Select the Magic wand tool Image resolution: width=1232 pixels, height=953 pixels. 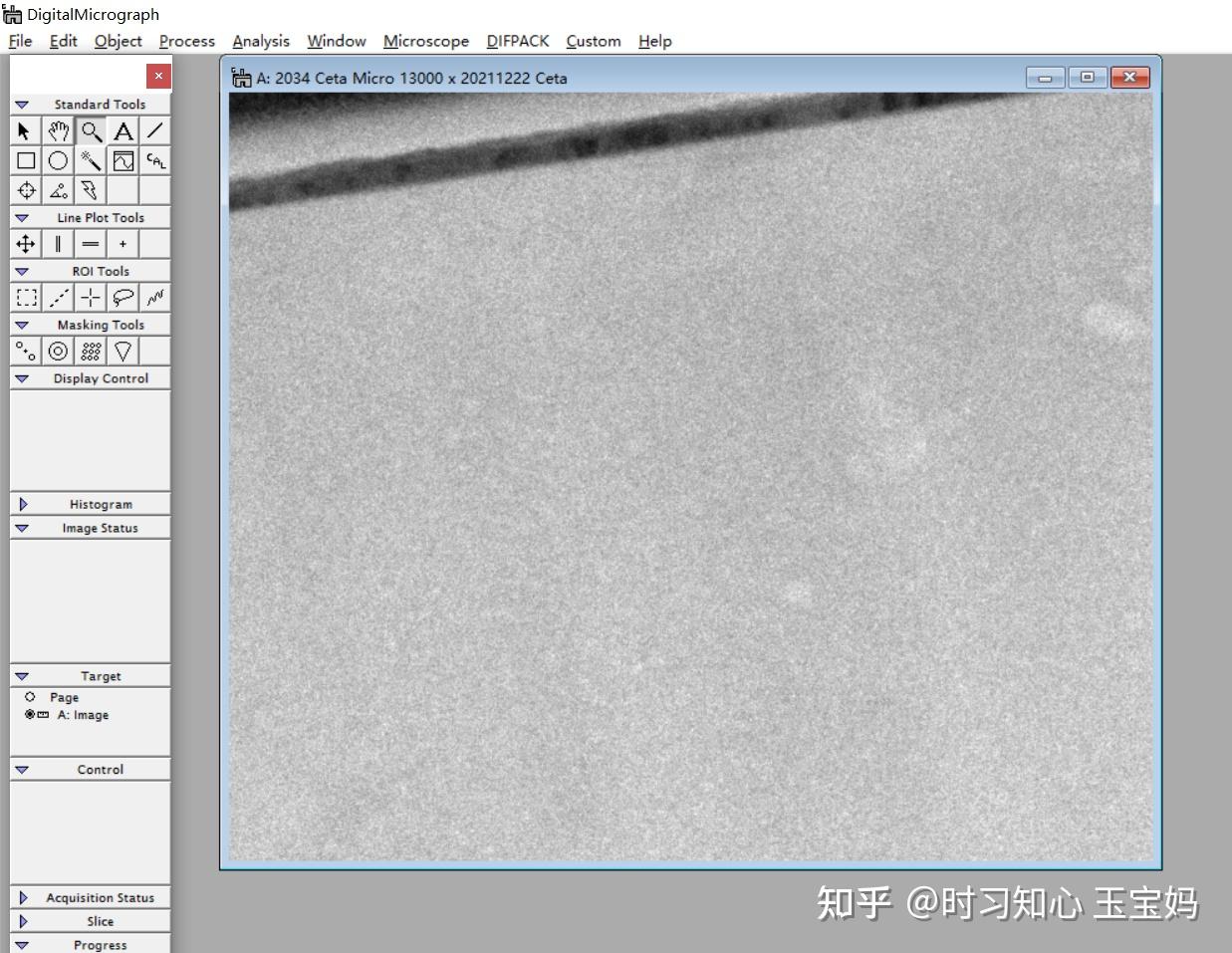tap(91, 159)
